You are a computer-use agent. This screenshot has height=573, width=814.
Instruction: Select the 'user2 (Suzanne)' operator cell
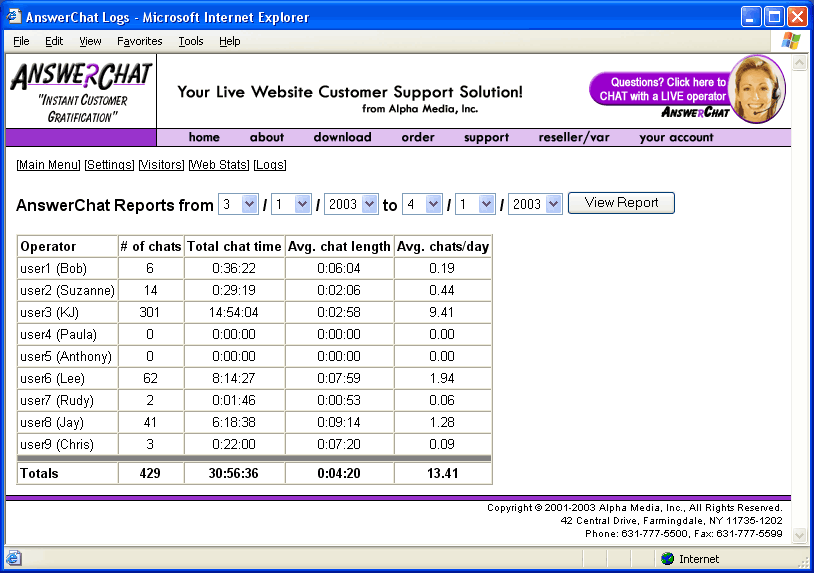tap(67, 290)
